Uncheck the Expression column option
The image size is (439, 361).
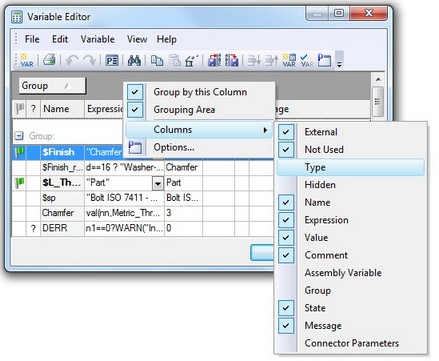click(286, 220)
